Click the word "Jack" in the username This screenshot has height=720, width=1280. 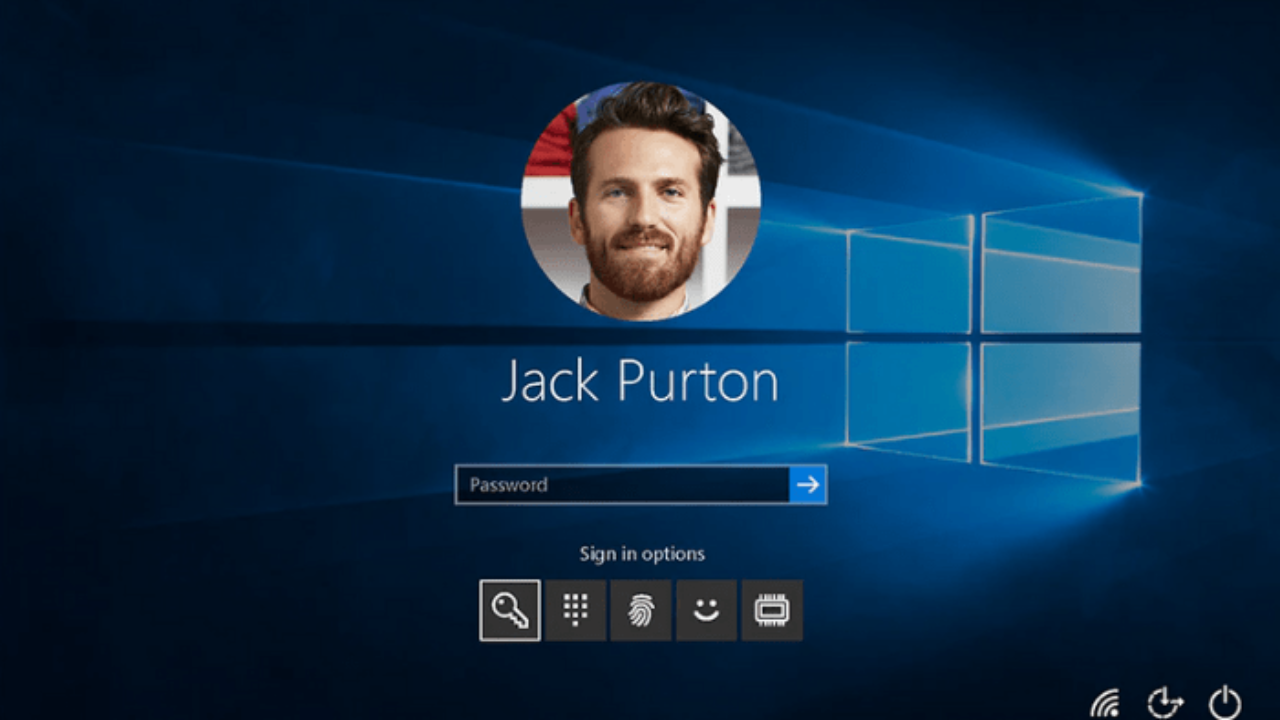tap(549, 381)
